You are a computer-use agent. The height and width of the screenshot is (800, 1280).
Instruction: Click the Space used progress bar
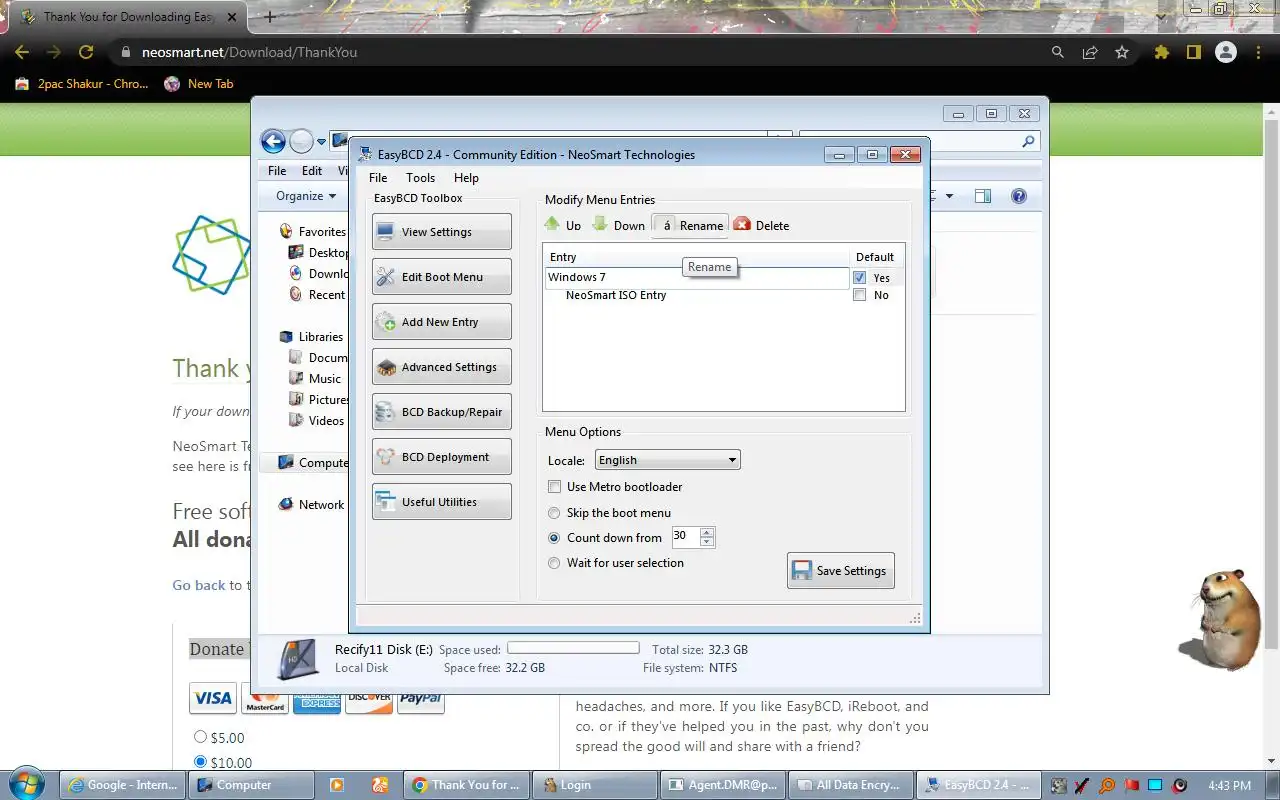[573, 648]
